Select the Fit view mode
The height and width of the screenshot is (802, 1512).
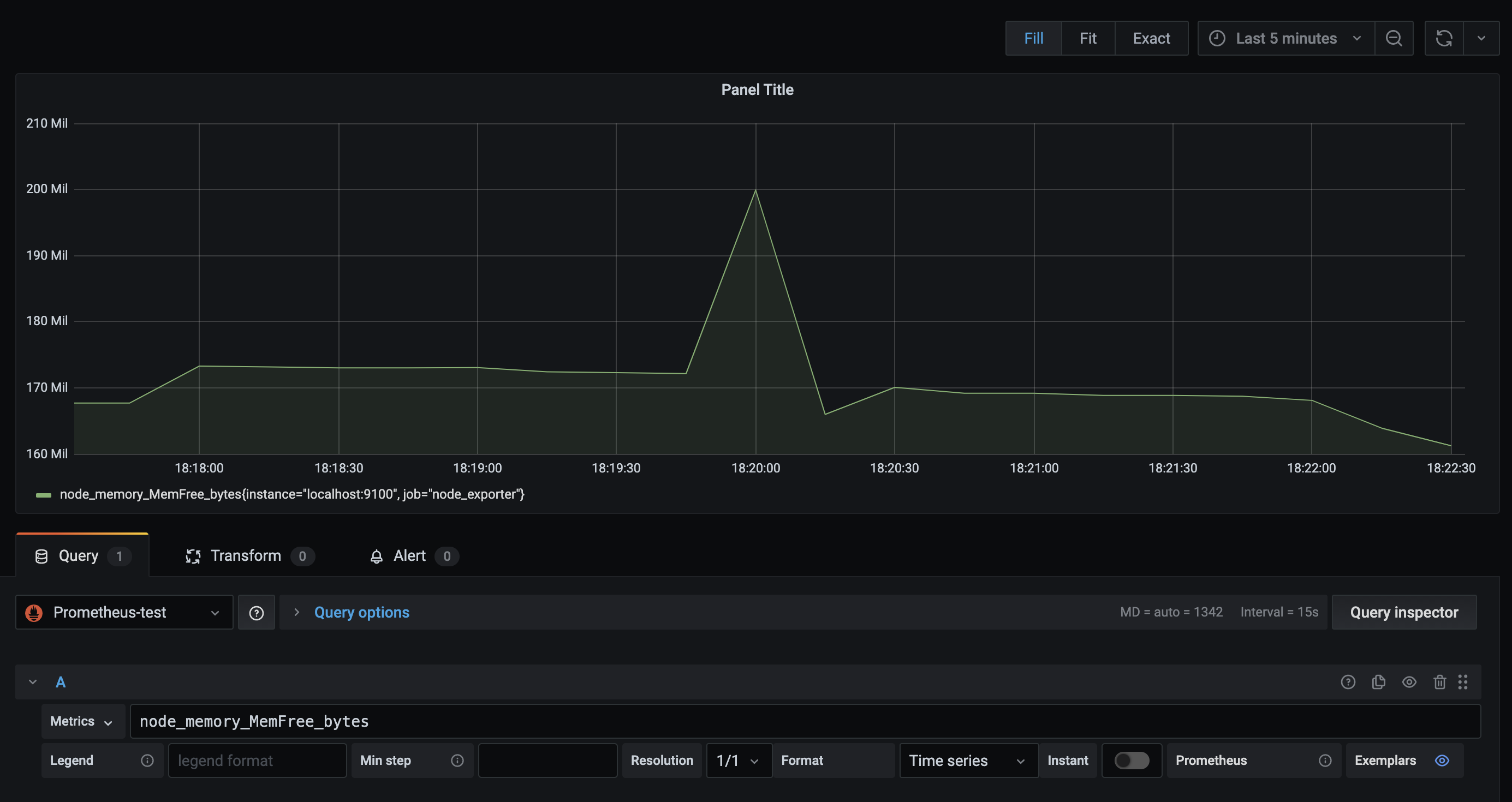[1088, 38]
